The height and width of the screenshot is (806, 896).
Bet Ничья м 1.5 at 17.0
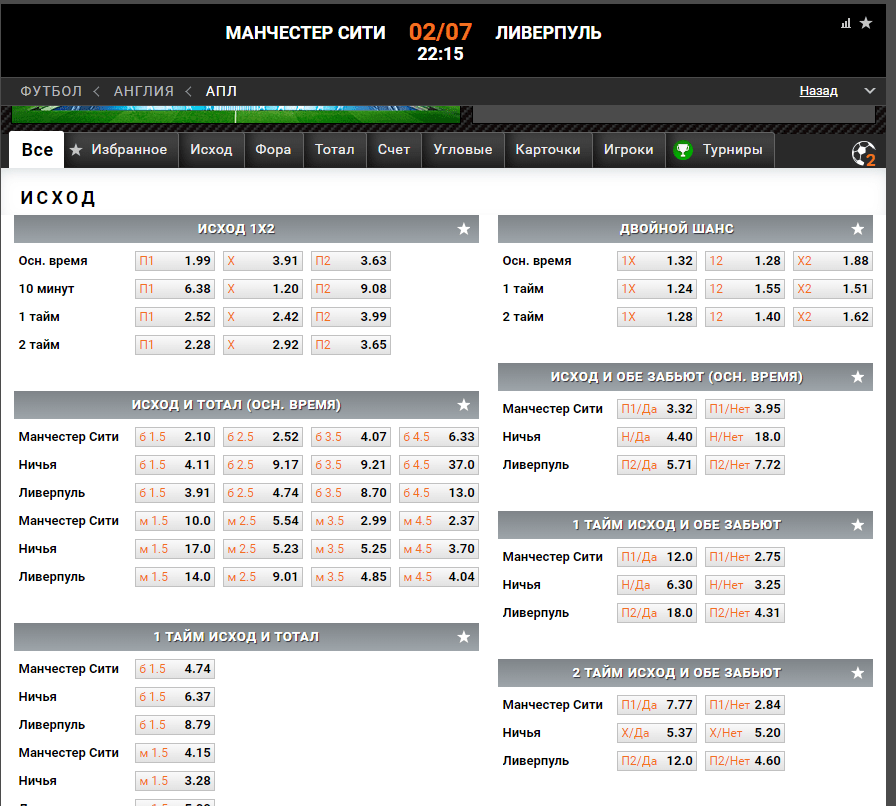(x=175, y=549)
